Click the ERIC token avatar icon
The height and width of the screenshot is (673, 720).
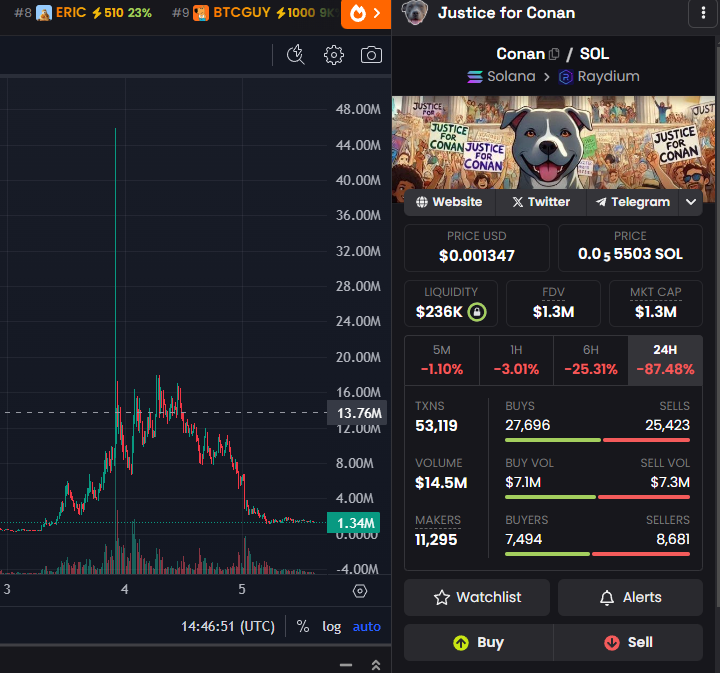pyautogui.click(x=44, y=13)
